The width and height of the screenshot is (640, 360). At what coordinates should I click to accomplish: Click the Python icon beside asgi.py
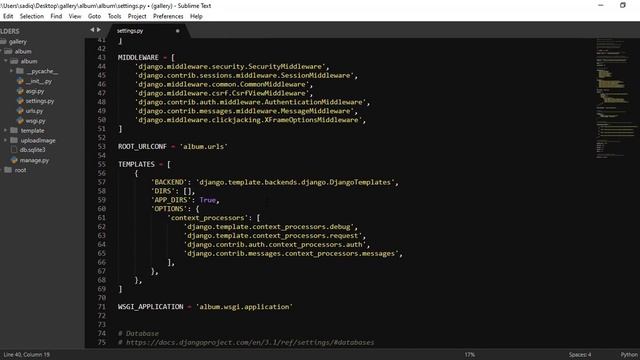click(x=20, y=91)
